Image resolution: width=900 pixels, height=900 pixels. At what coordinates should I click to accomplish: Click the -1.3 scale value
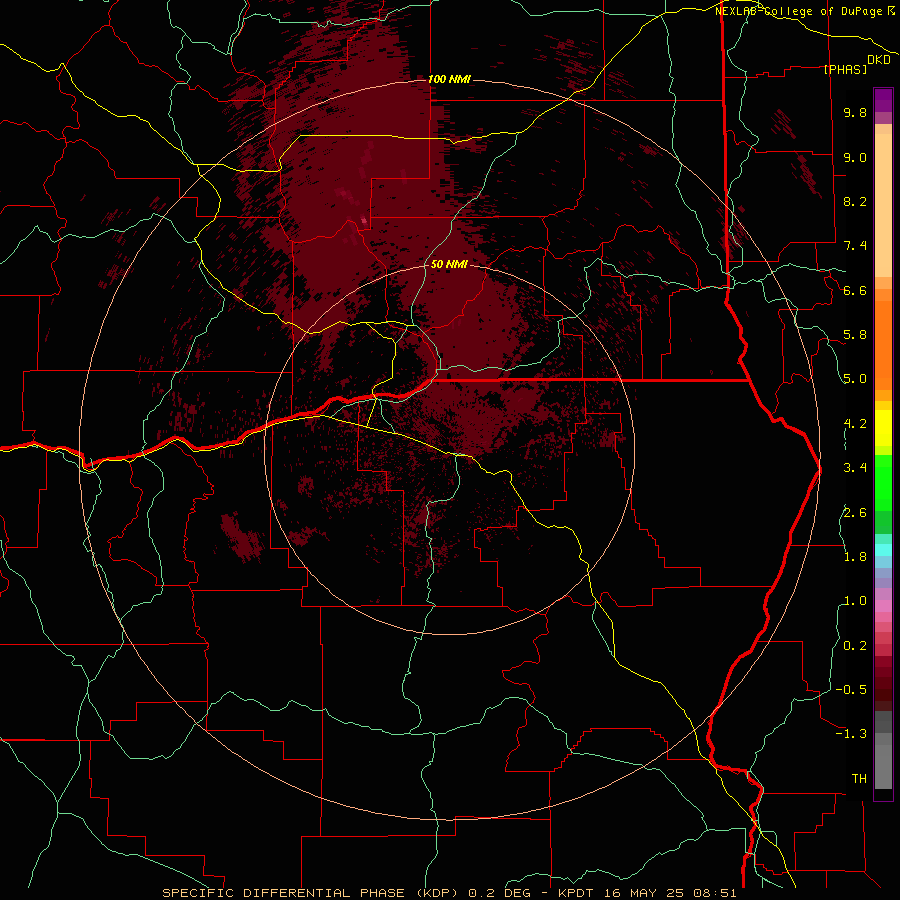tap(851, 734)
